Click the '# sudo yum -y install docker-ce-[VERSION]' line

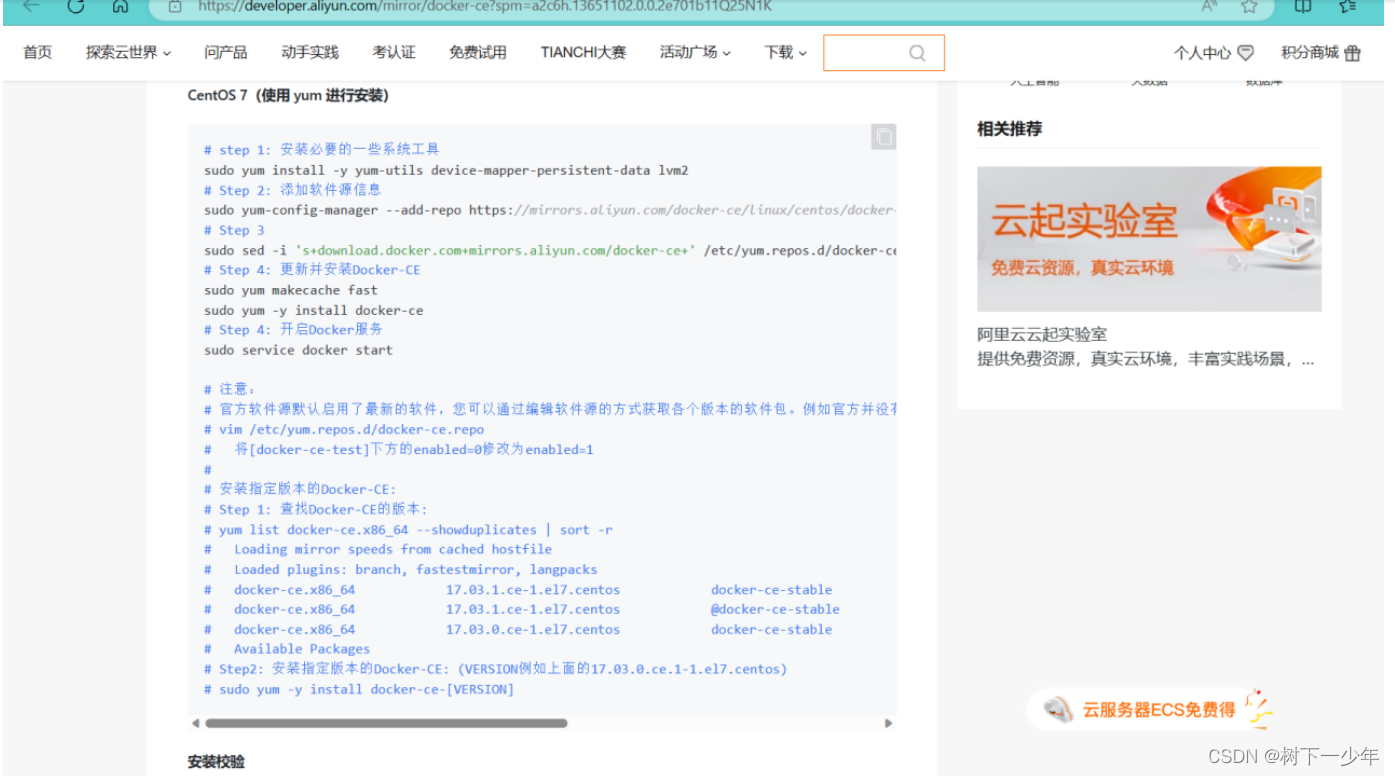point(359,689)
